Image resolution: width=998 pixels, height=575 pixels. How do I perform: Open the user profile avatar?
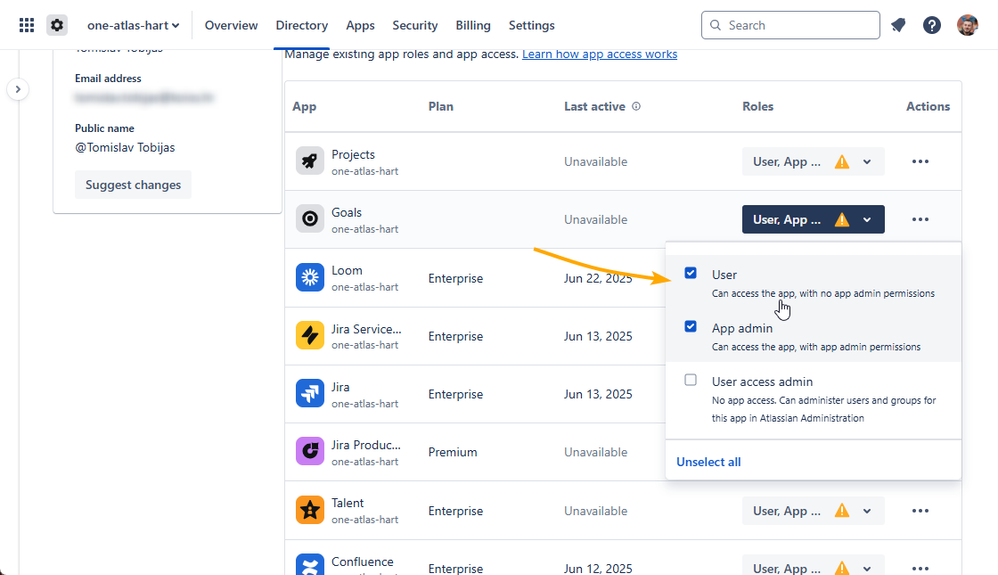(x=967, y=25)
